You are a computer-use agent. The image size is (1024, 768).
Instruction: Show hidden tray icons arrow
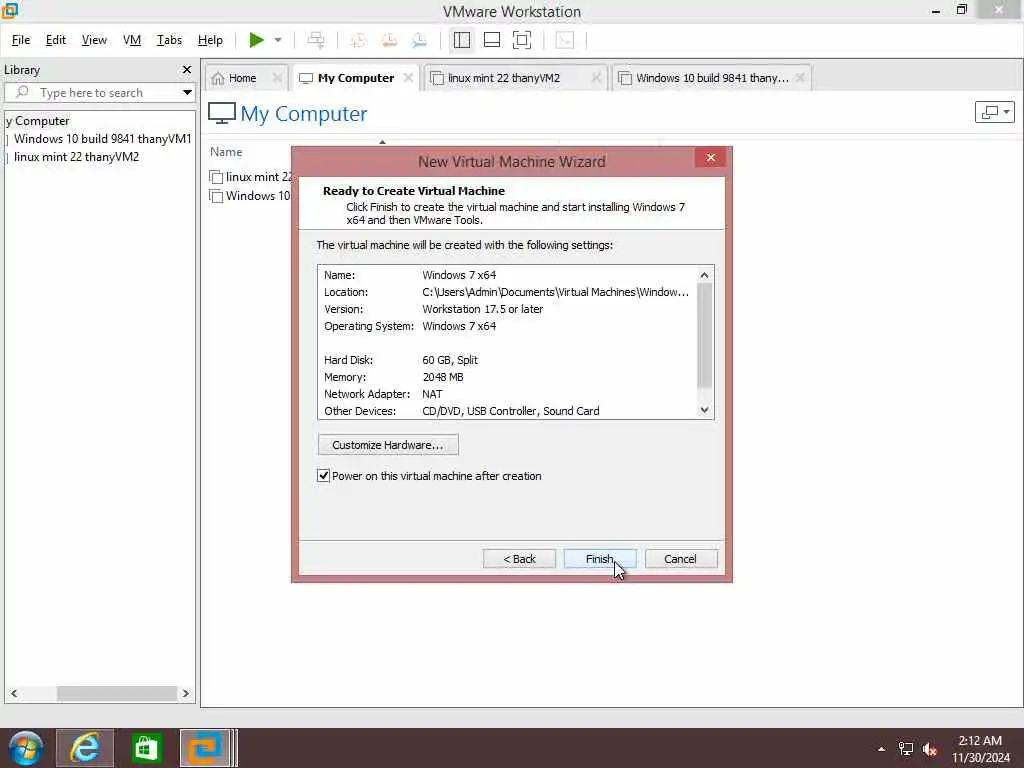882,749
